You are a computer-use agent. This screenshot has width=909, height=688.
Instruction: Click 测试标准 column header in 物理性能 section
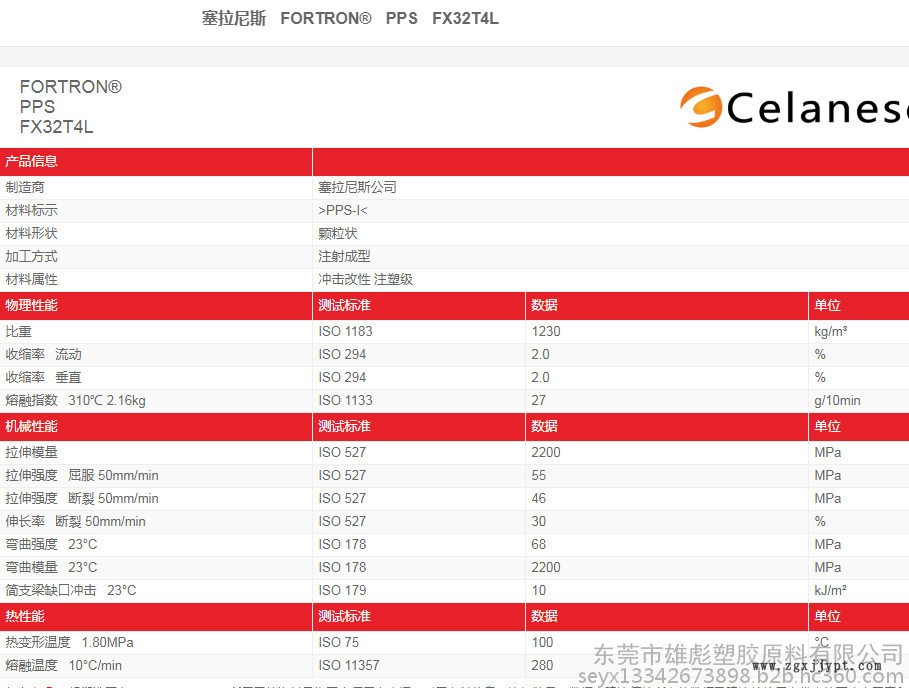(344, 305)
